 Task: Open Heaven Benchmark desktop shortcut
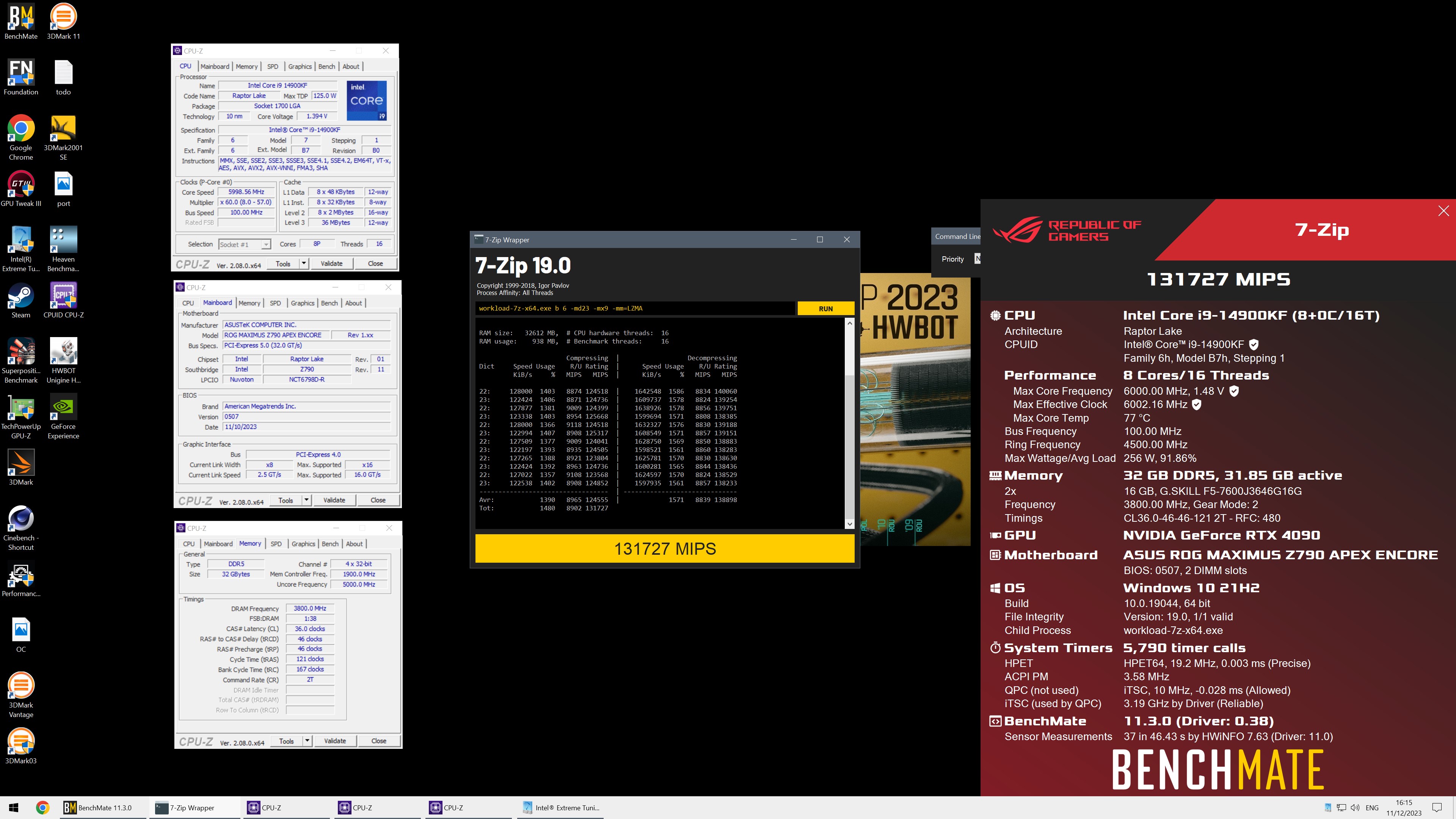pos(63,249)
